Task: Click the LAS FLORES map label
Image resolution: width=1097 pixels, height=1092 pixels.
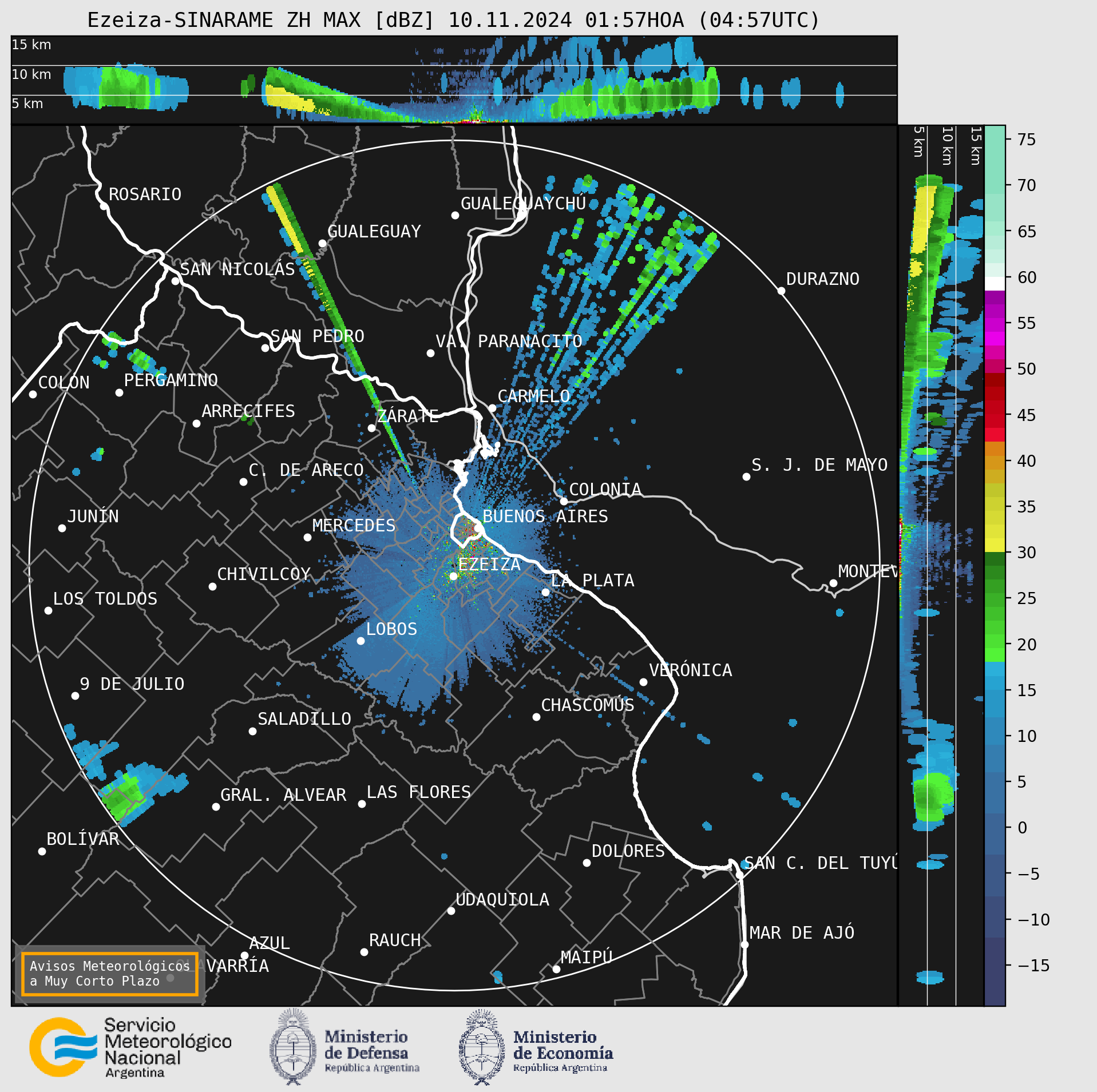Action: coord(419,792)
